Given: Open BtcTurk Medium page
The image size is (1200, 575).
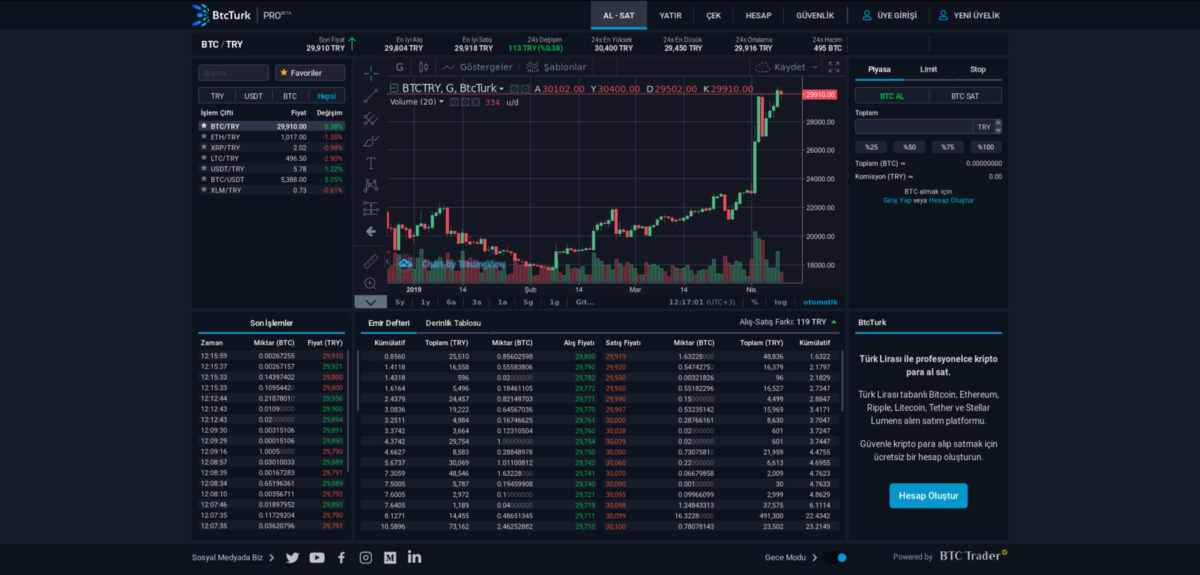Looking at the screenshot, I should coord(390,557).
